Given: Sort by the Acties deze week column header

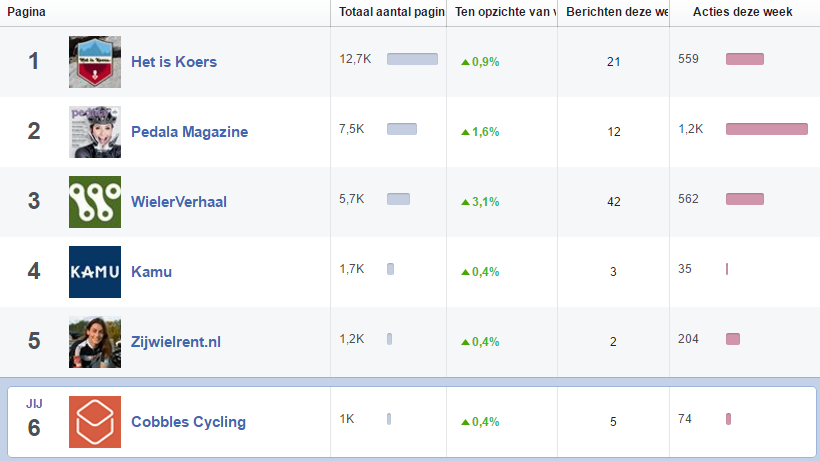Looking at the screenshot, I should [743, 12].
